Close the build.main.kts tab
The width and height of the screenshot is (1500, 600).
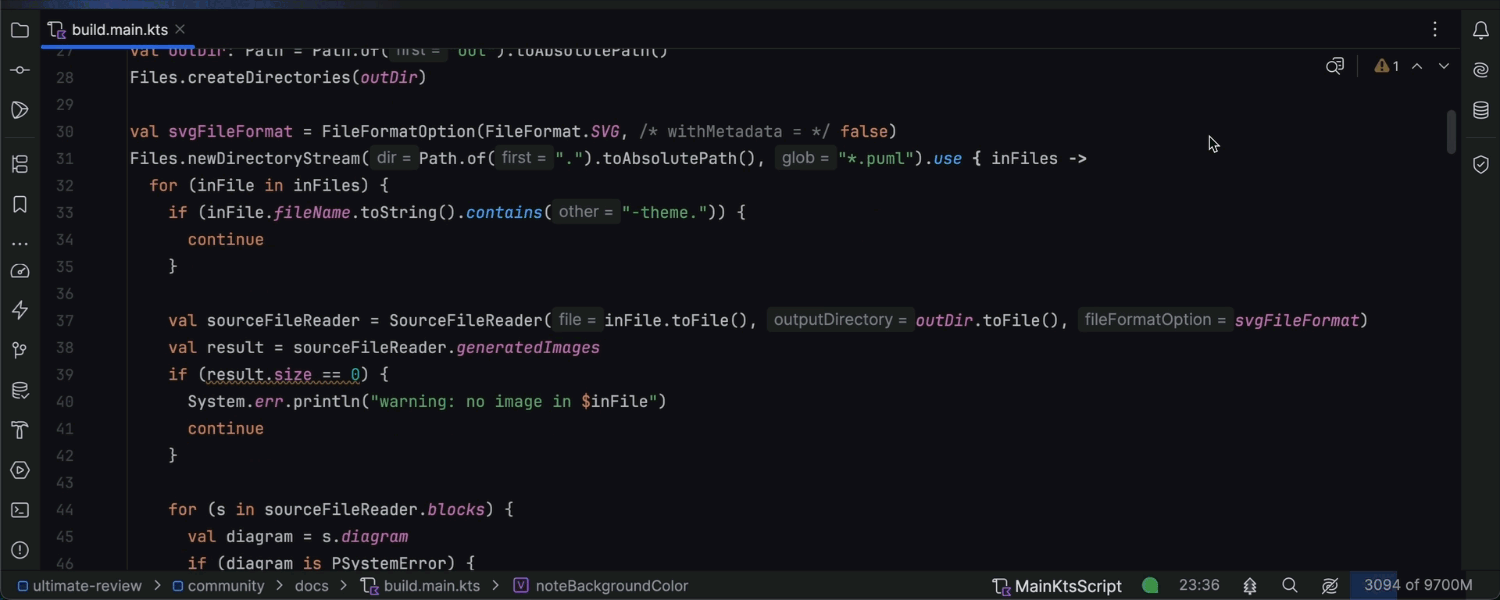click(x=180, y=30)
